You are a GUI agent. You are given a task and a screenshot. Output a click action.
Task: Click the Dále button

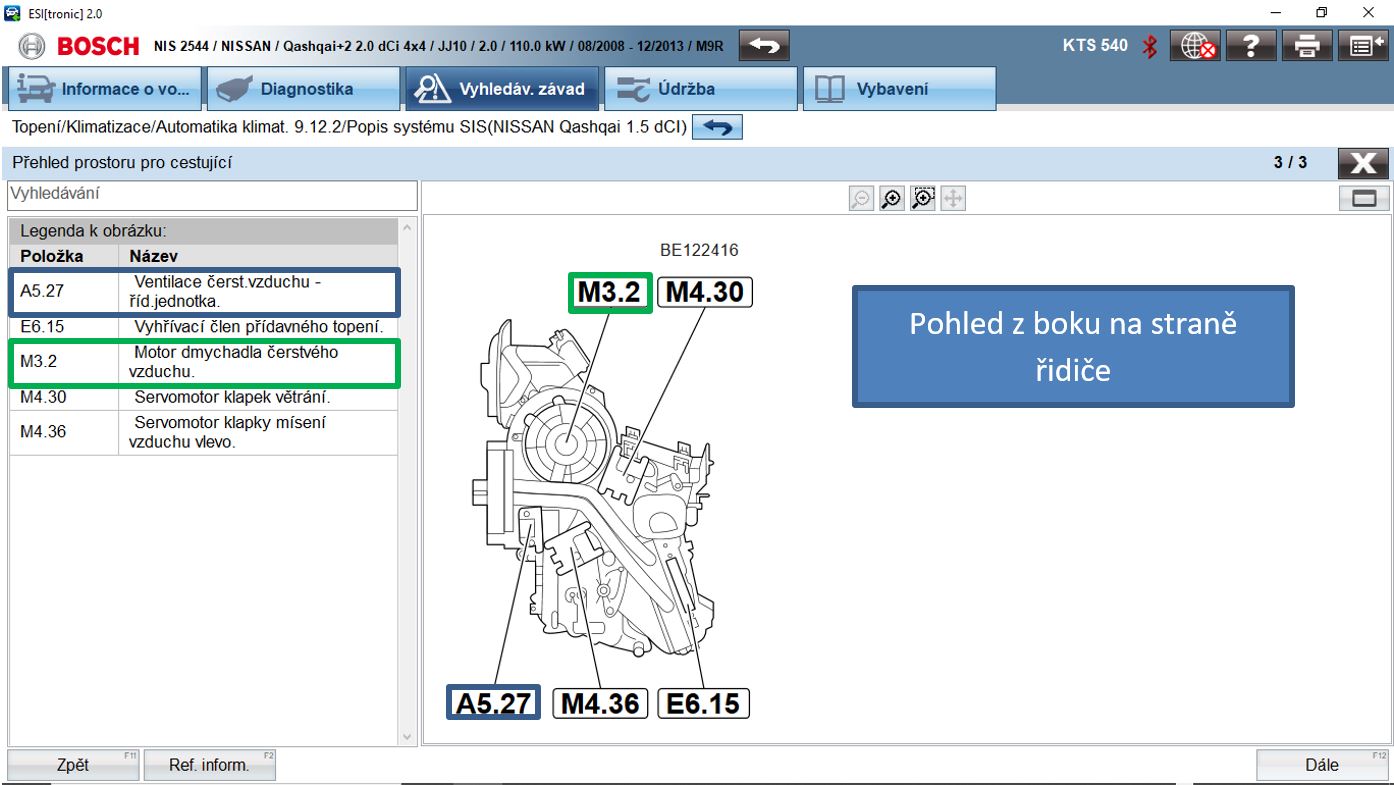coord(1322,765)
